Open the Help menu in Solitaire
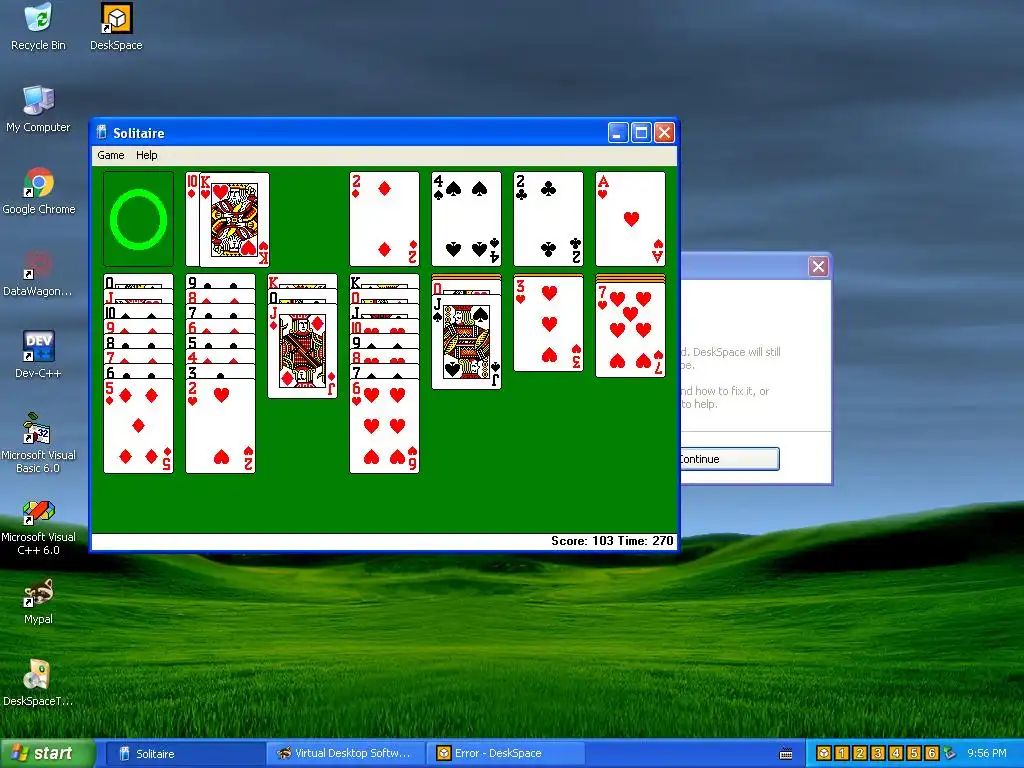The image size is (1024, 768). tap(146, 155)
